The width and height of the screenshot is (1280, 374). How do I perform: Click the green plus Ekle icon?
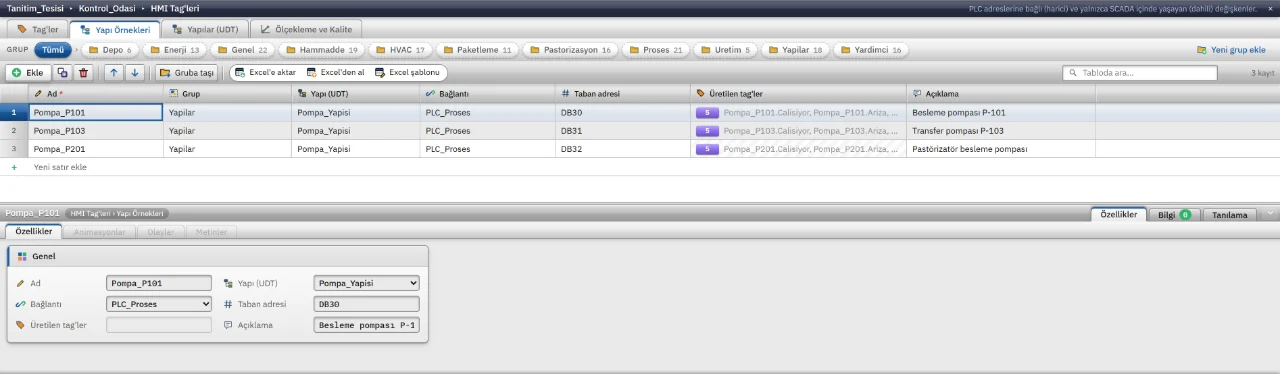coord(16,73)
